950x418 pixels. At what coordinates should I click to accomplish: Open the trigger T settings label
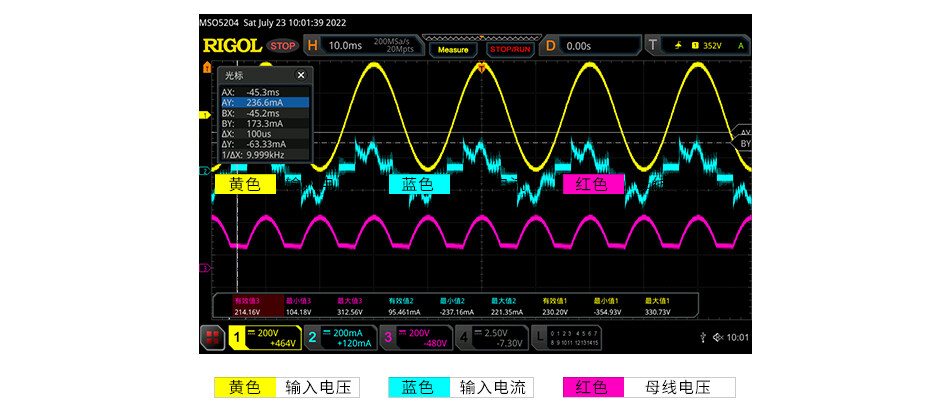click(x=653, y=46)
